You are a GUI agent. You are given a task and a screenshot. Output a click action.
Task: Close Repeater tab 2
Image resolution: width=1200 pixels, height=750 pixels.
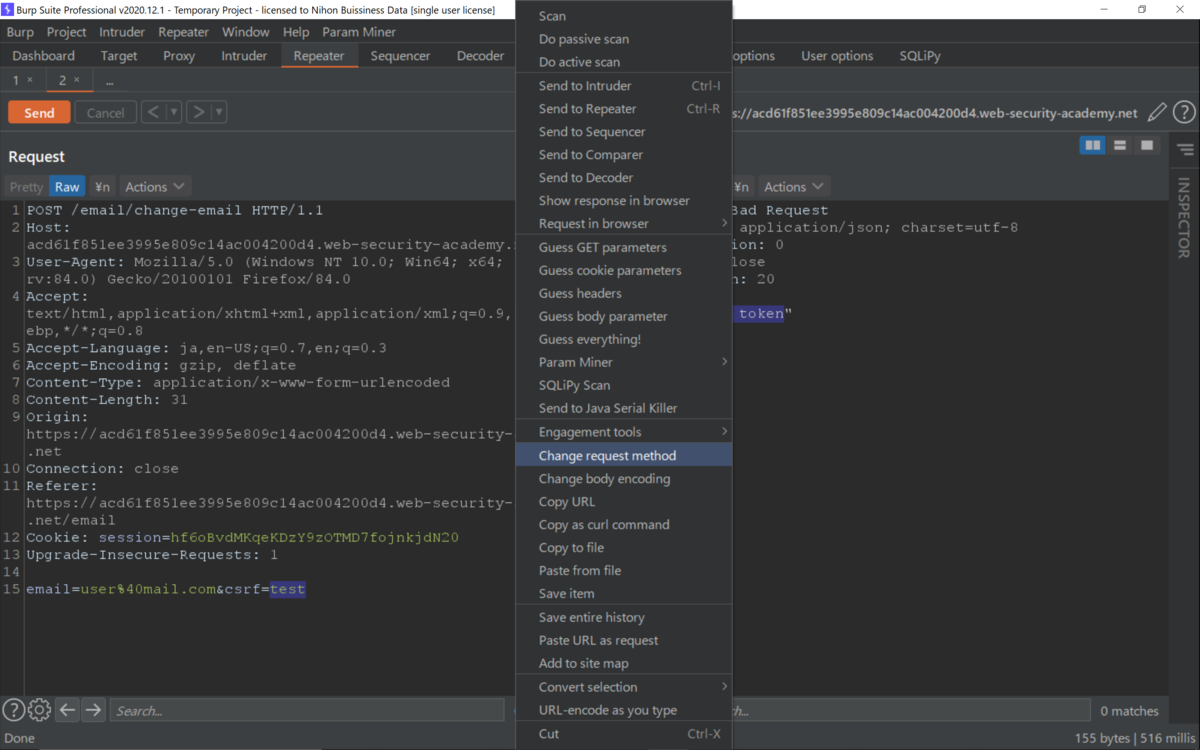[x=77, y=80]
